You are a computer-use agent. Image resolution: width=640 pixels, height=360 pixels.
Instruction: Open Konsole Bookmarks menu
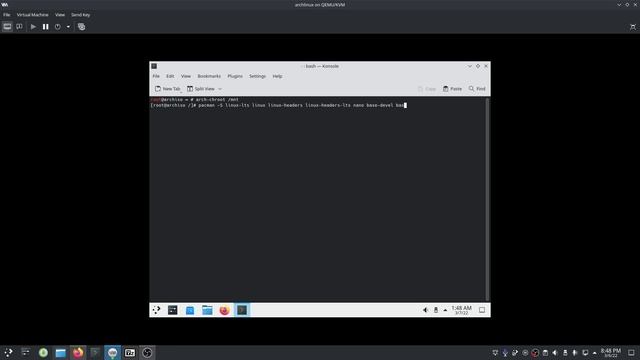209,76
